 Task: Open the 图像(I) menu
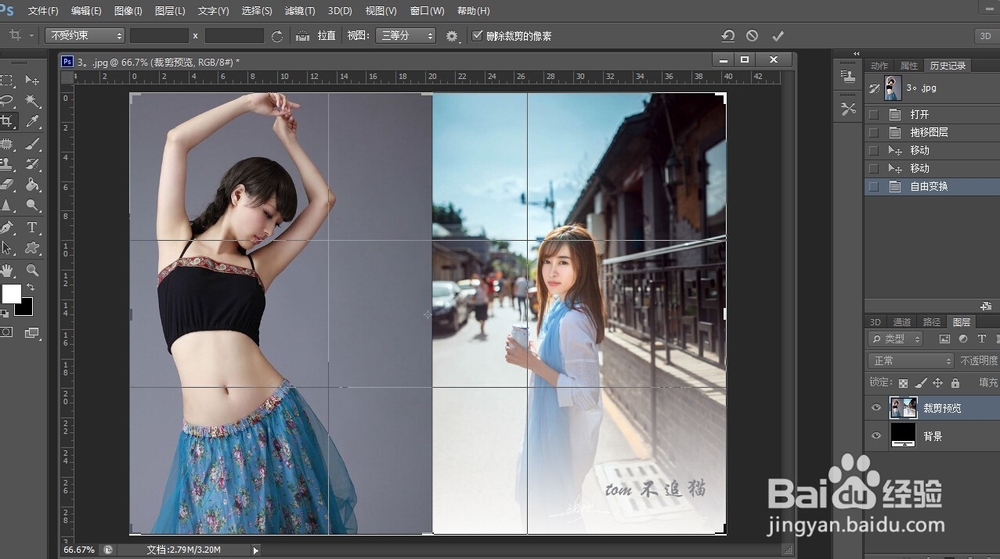coord(128,11)
